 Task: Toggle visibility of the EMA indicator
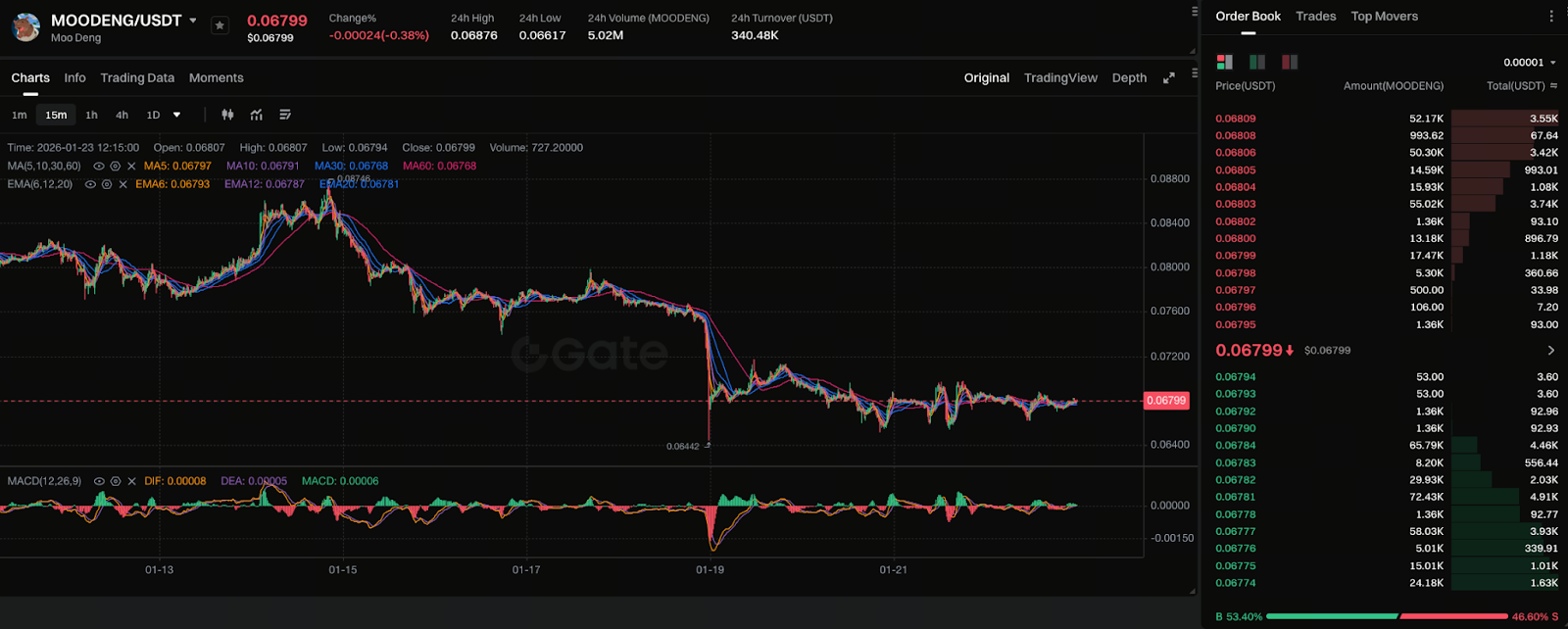[x=90, y=184]
